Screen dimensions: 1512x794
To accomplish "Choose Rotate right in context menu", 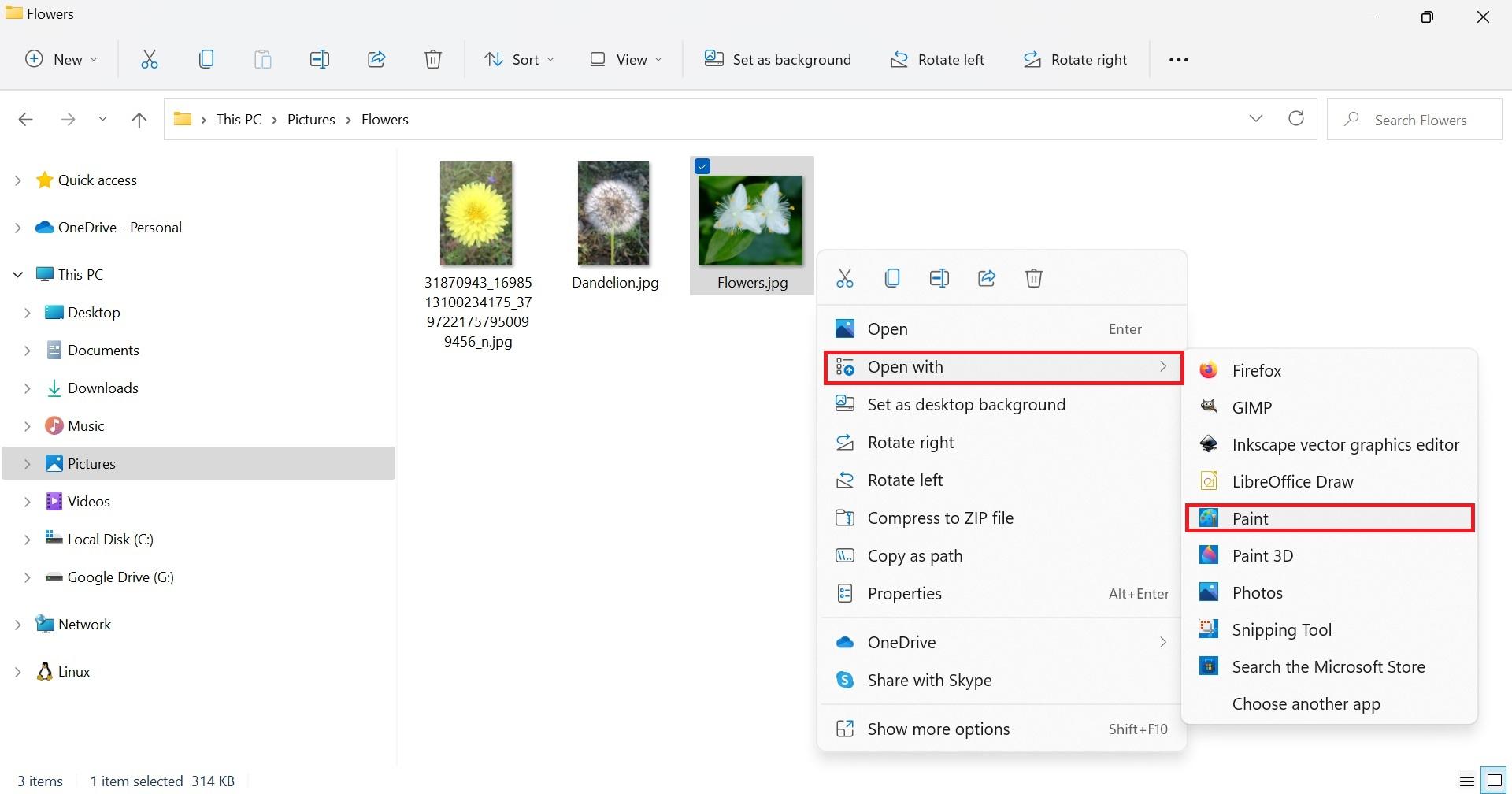I will click(1002, 443).
